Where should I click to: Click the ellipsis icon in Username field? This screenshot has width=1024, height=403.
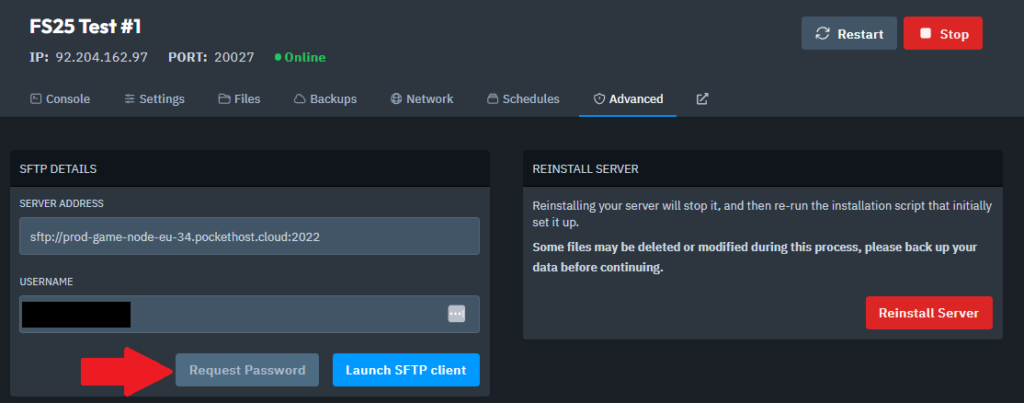point(456,314)
